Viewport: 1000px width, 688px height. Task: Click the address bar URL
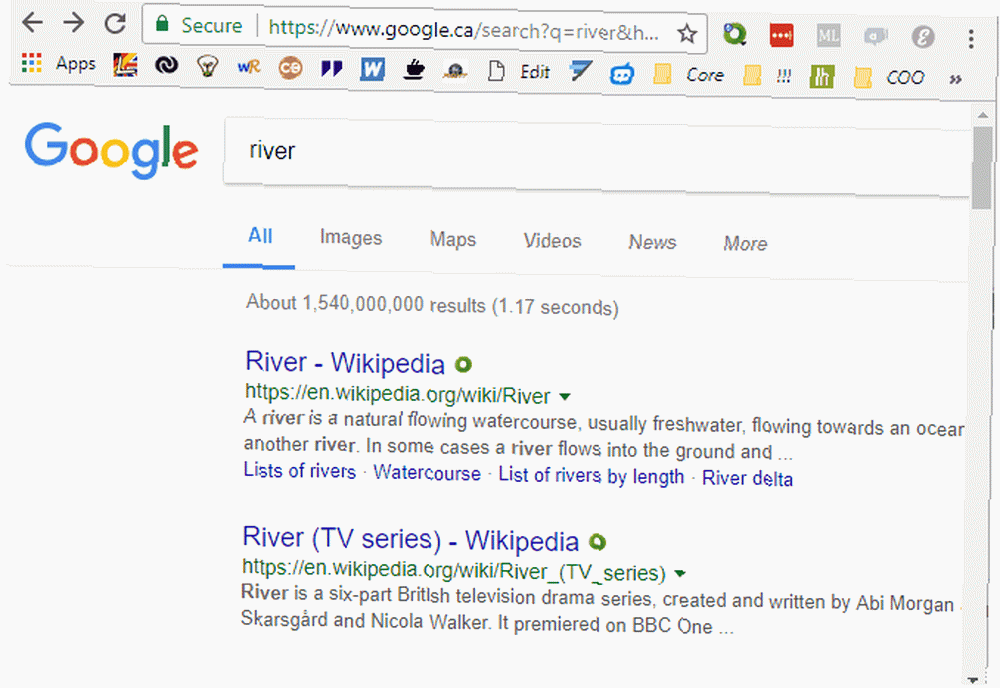tap(463, 29)
